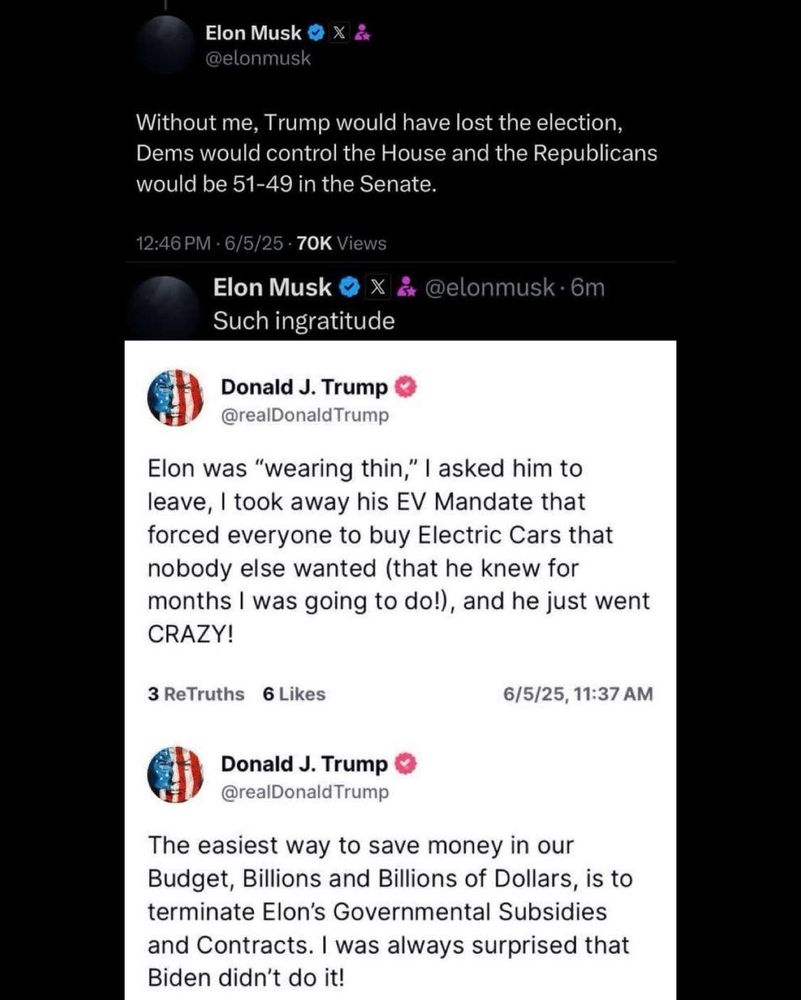Click the Donald J. Trump name on the Subsidies post
The image size is (801, 1000).
304,764
